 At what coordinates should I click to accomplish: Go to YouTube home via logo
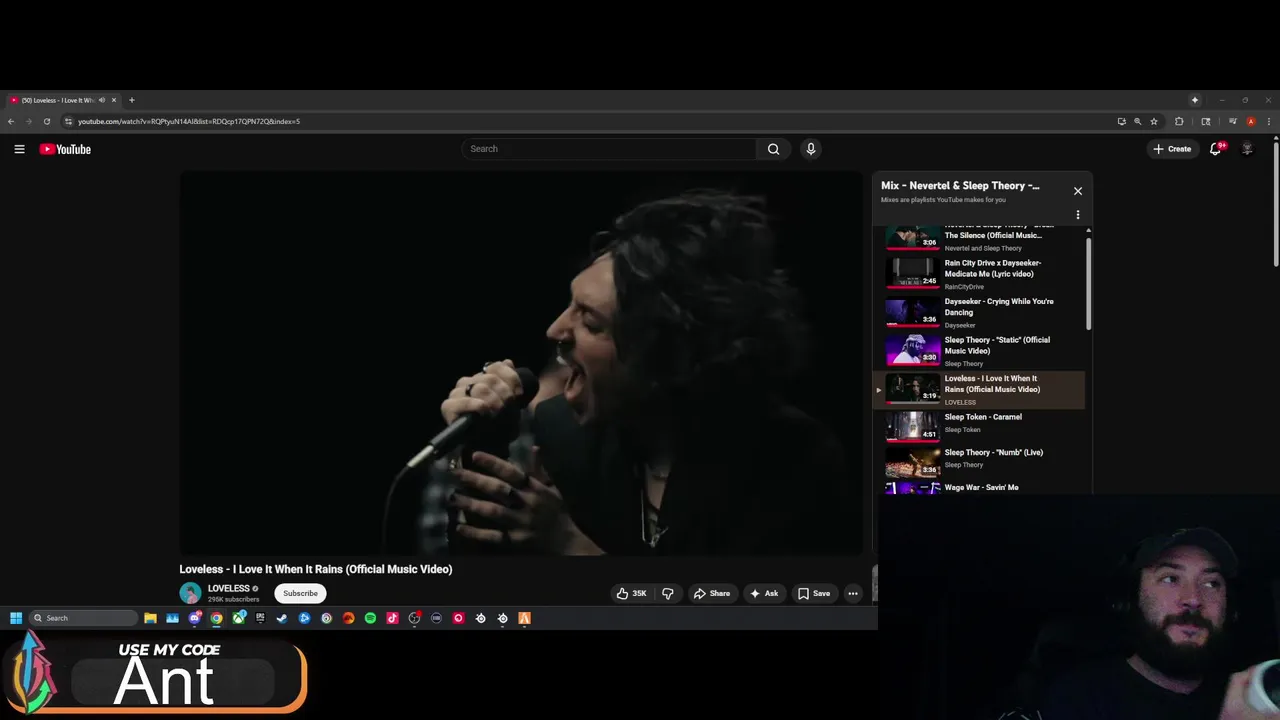click(65, 149)
